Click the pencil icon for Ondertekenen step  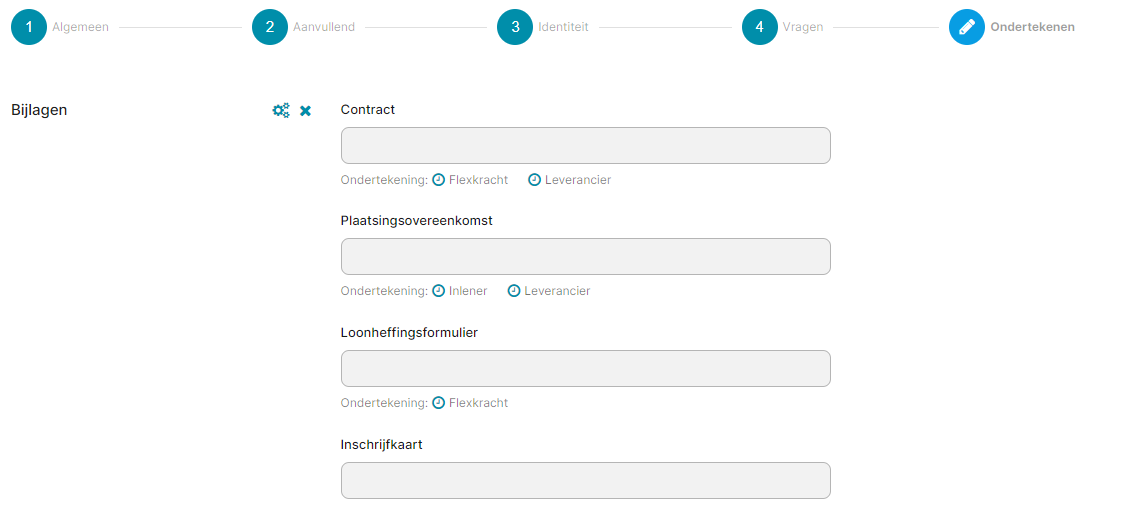(966, 27)
